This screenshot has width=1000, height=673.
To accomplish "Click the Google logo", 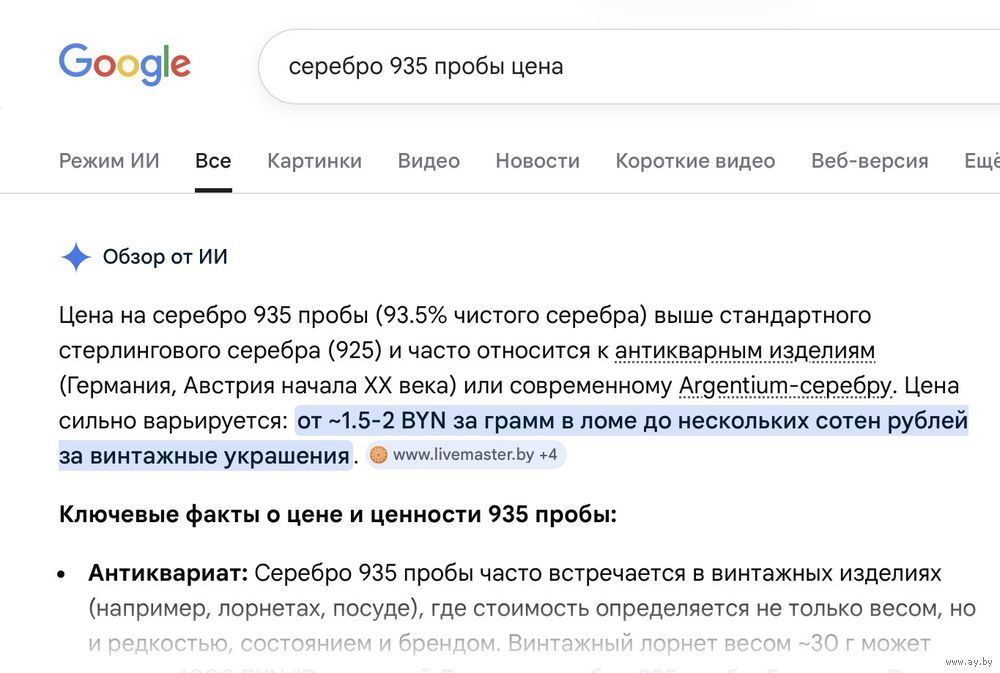I will pos(124,65).
